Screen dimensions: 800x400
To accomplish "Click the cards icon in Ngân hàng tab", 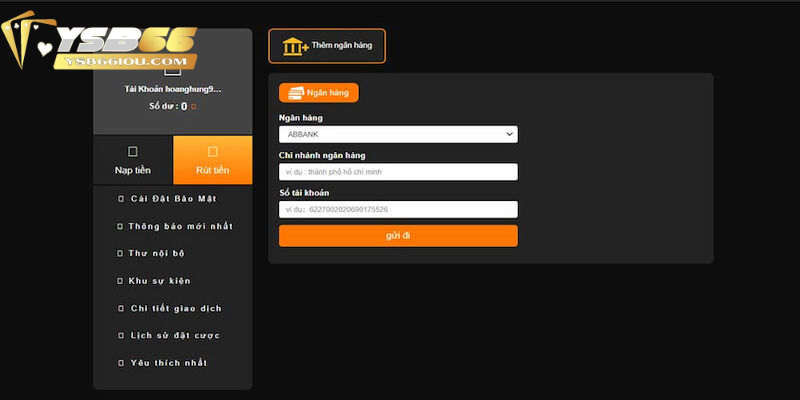I will point(296,93).
